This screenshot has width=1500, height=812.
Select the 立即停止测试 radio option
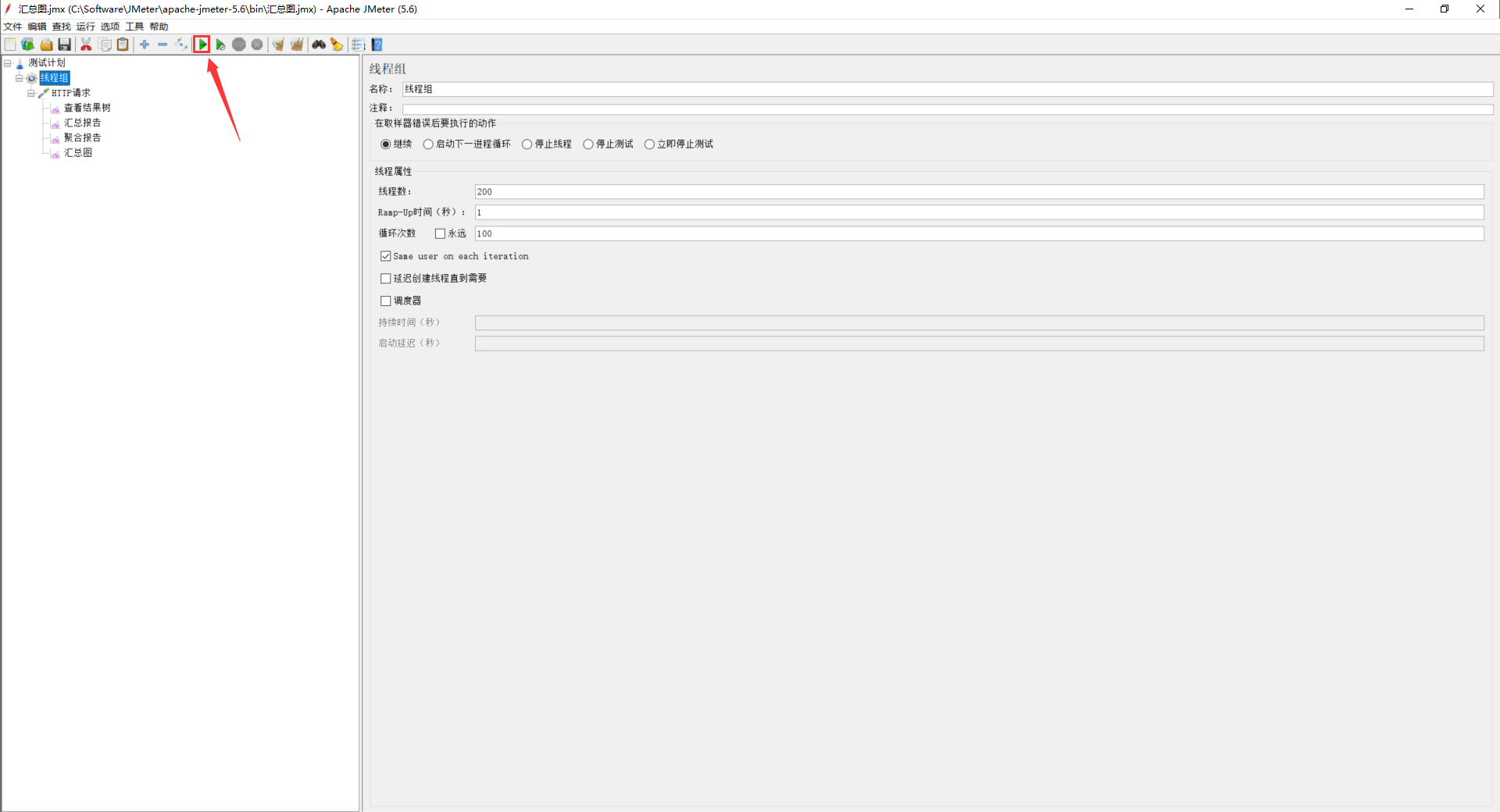649,144
